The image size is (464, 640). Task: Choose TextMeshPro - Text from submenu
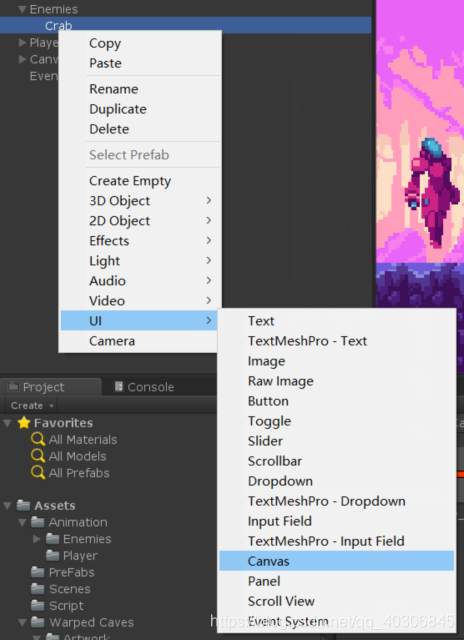click(337, 341)
